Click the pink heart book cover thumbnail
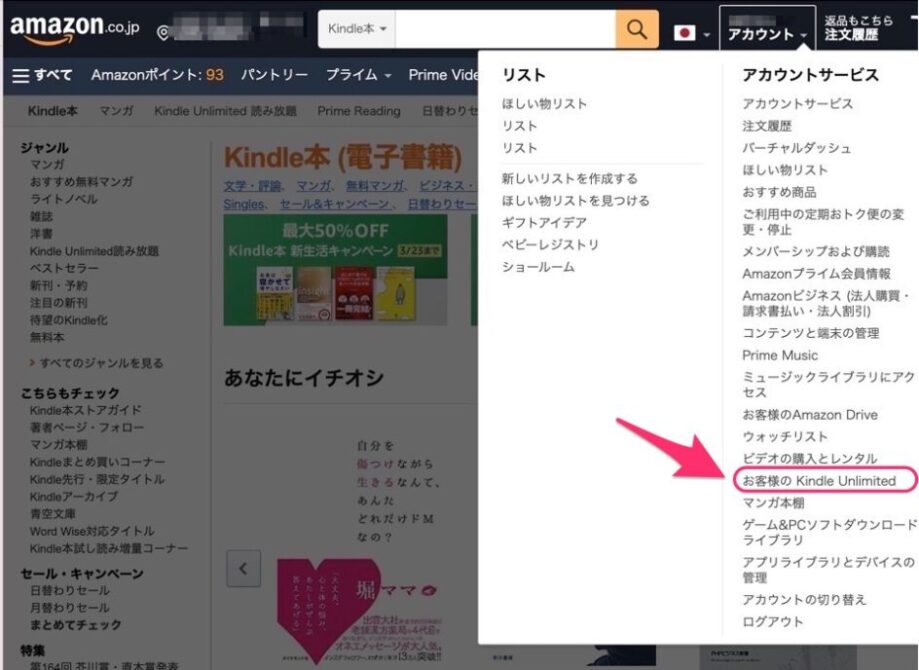The height and width of the screenshot is (670, 919). pos(329,610)
